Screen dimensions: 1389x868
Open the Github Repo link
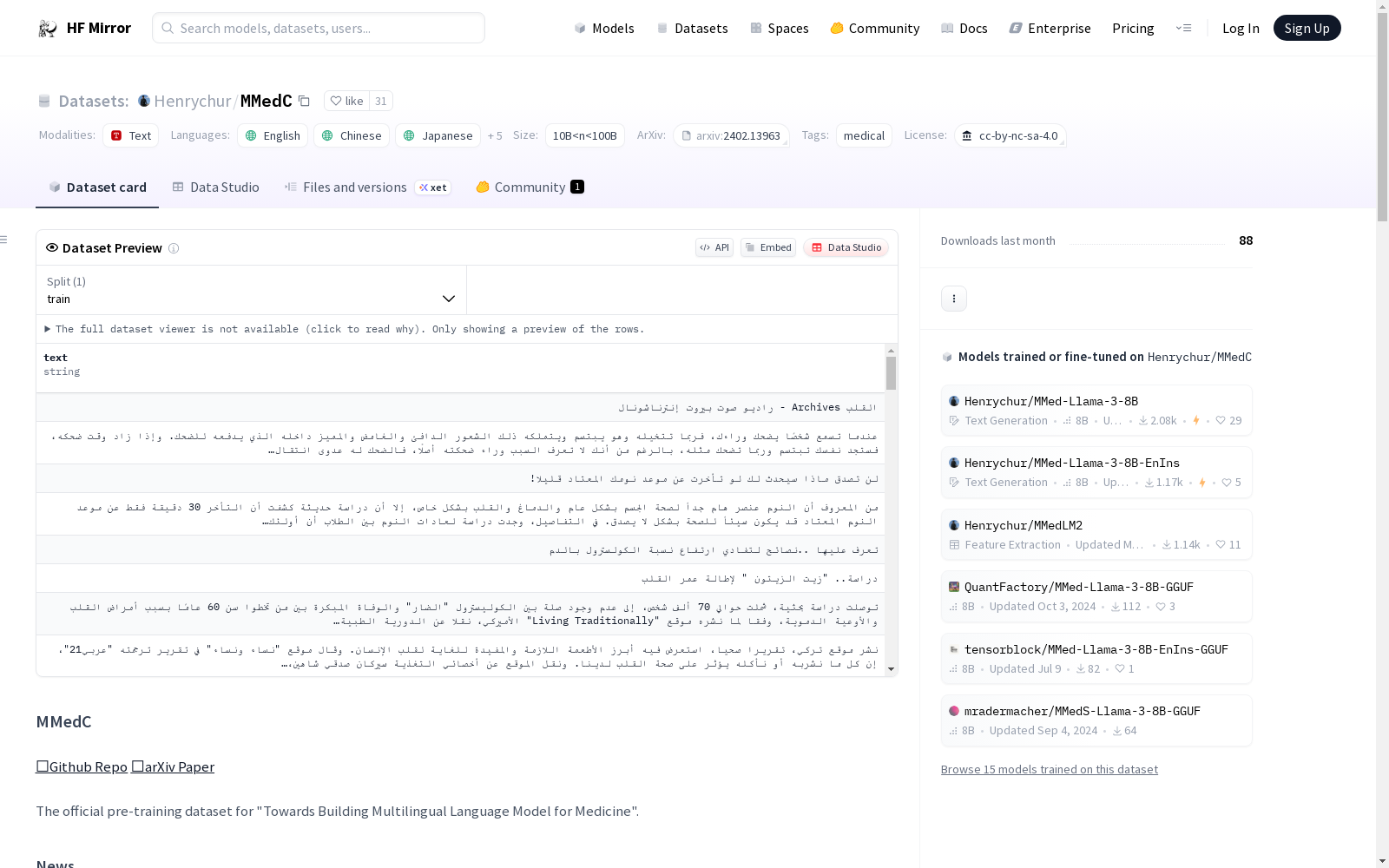[x=82, y=766]
